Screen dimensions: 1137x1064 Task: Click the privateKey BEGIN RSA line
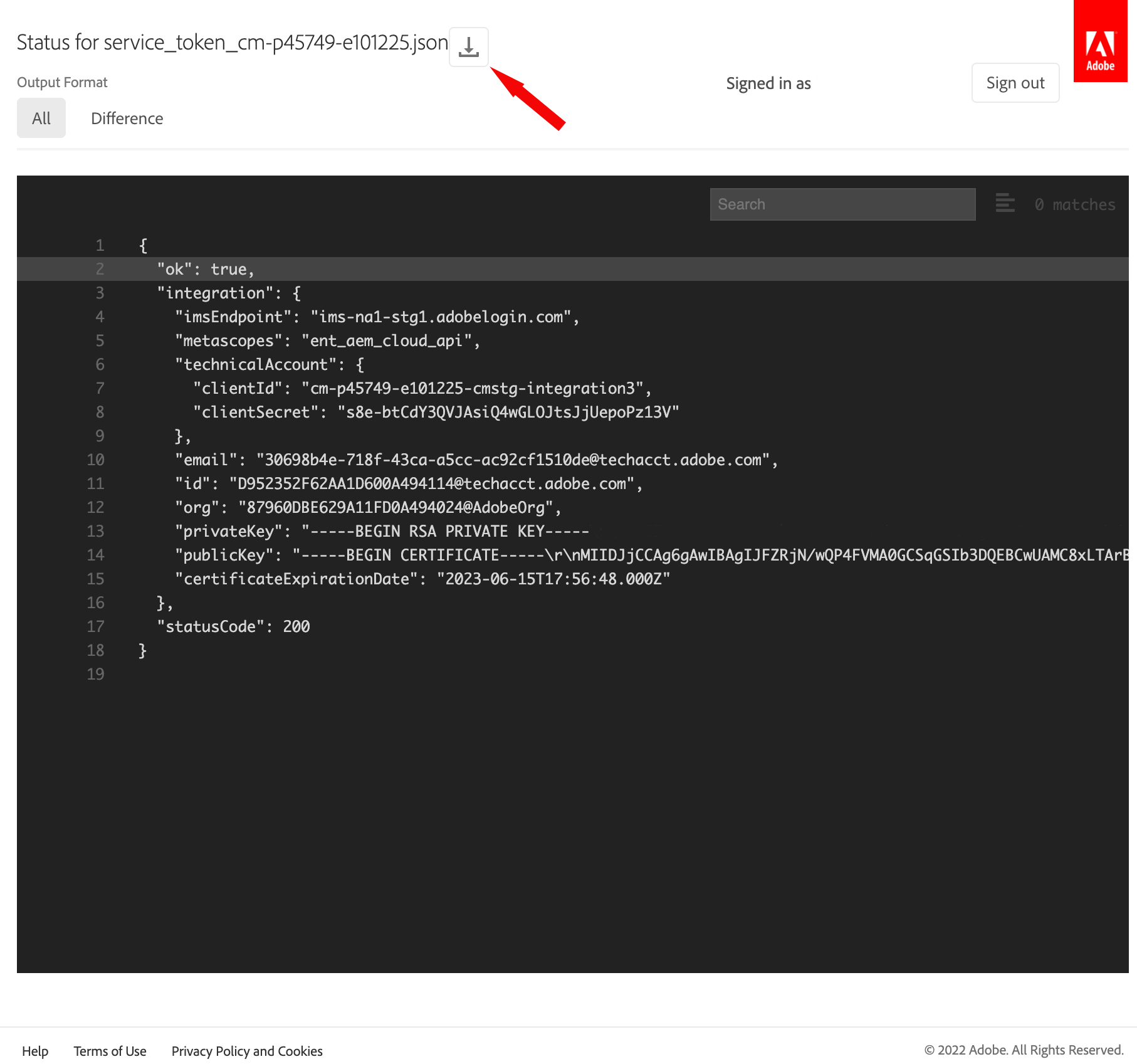382,531
